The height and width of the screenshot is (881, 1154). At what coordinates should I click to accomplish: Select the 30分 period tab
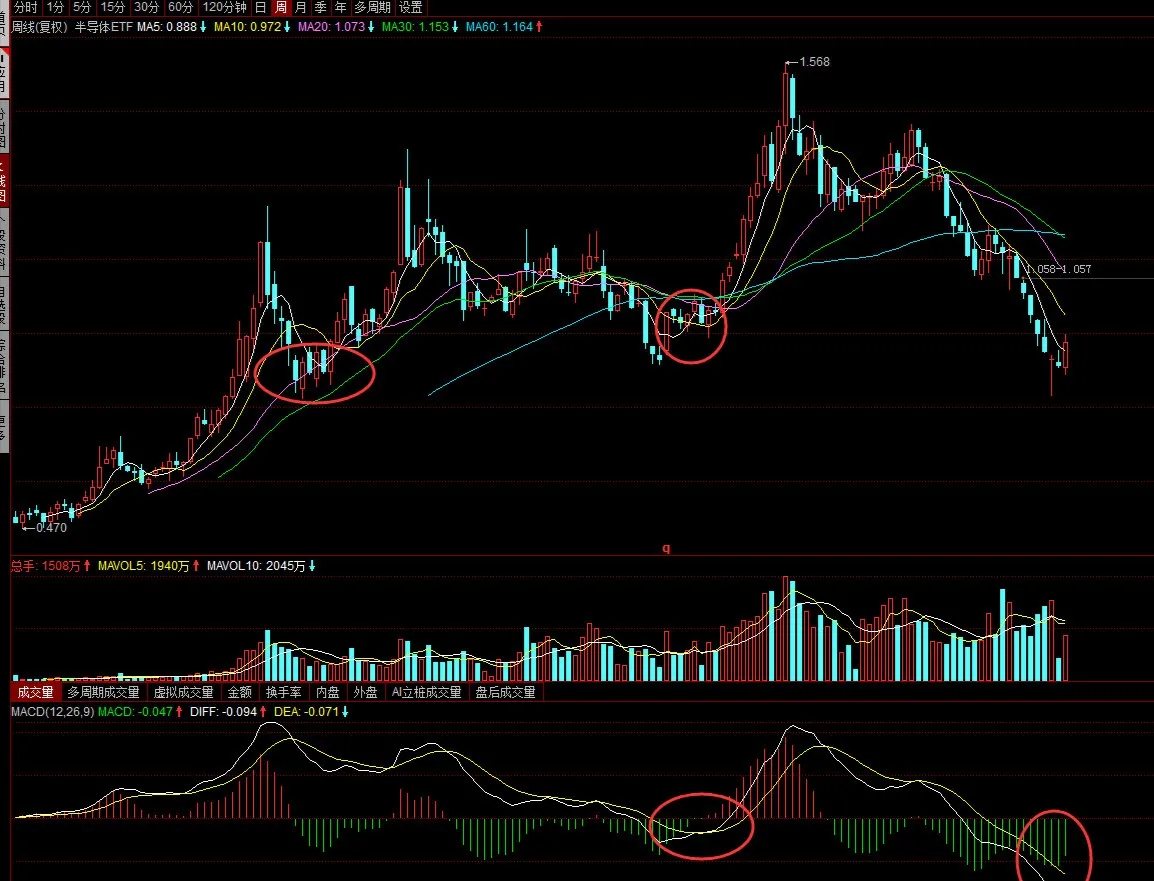coord(146,7)
